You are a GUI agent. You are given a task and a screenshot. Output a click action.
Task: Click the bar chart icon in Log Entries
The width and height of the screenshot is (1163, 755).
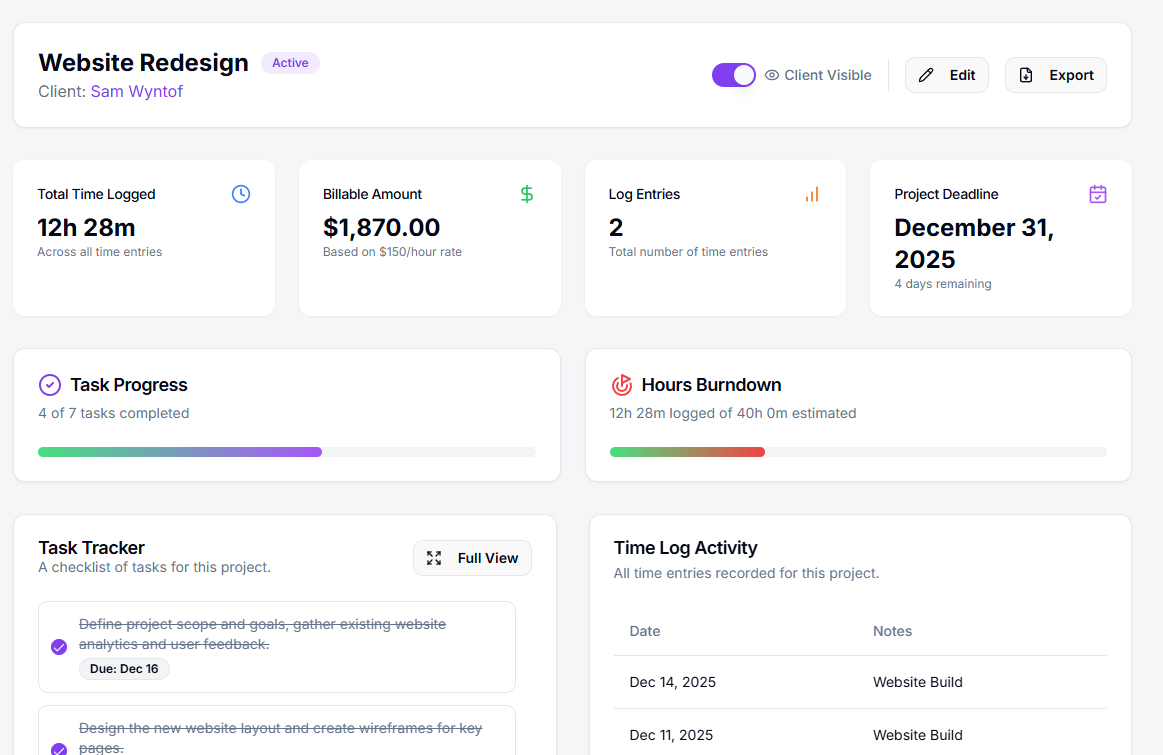point(812,194)
